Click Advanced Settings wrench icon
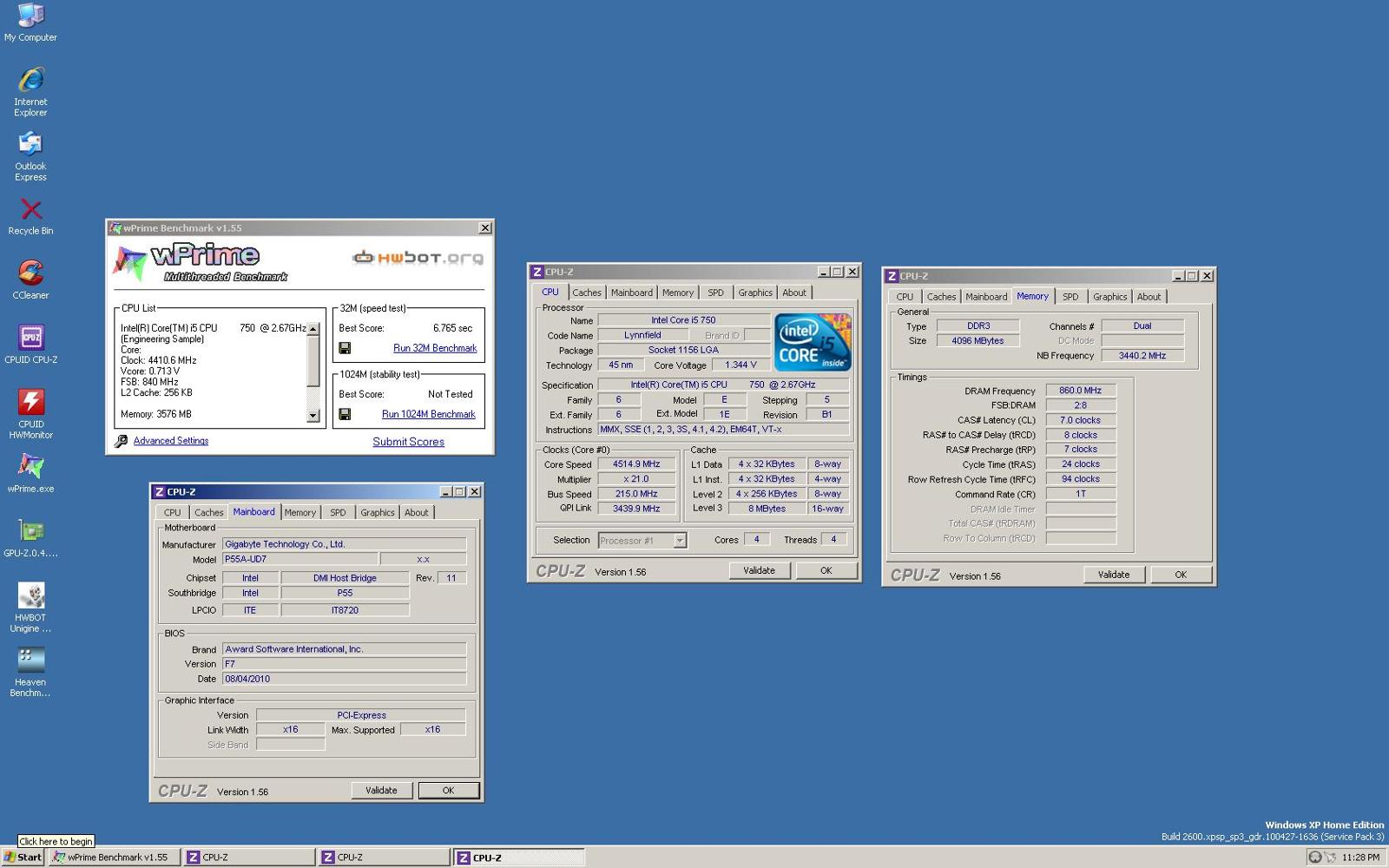The height and width of the screenshot is (868, 1389). click(122, 441)
